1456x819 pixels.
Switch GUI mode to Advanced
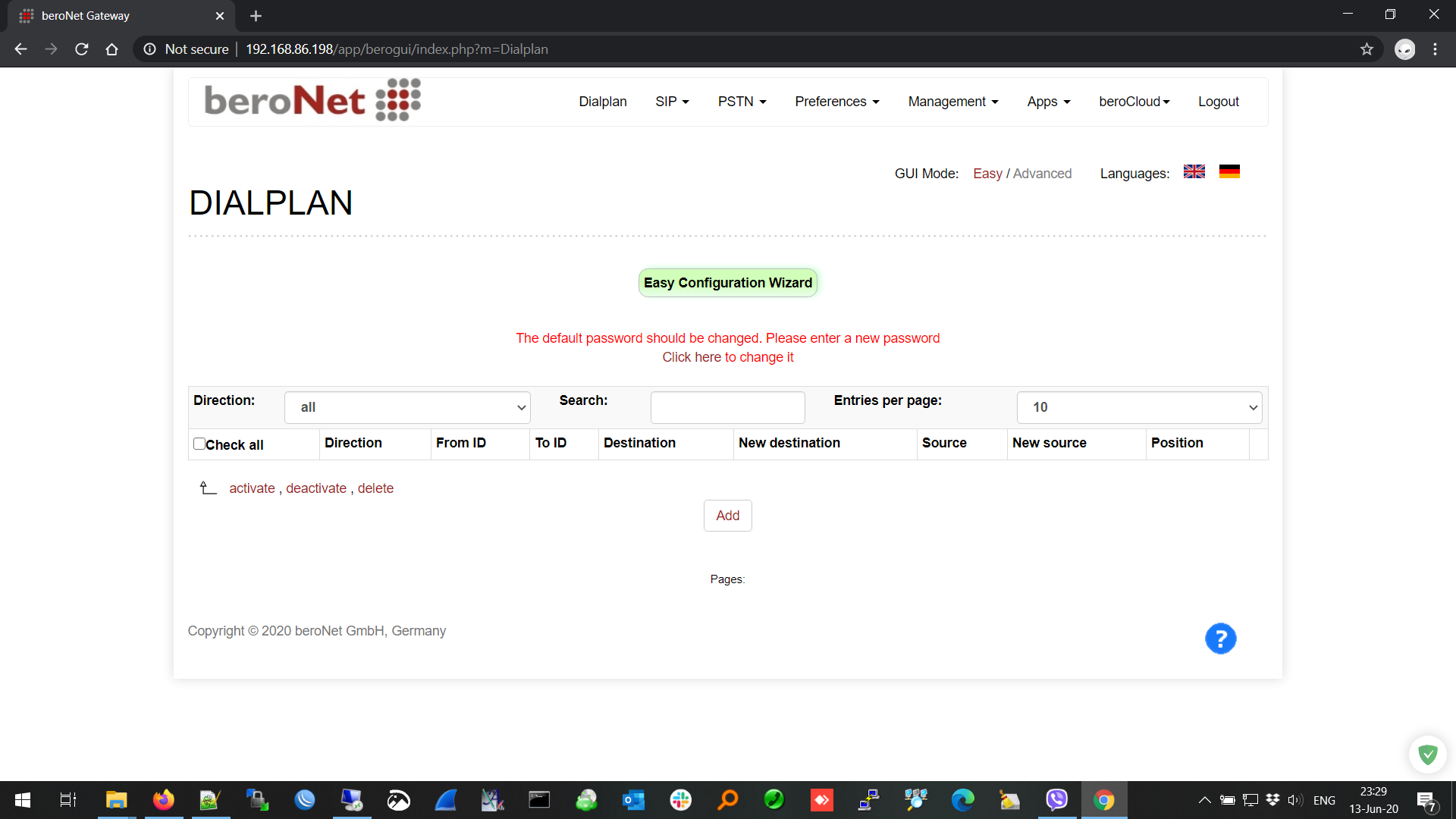click(1042, 174)
